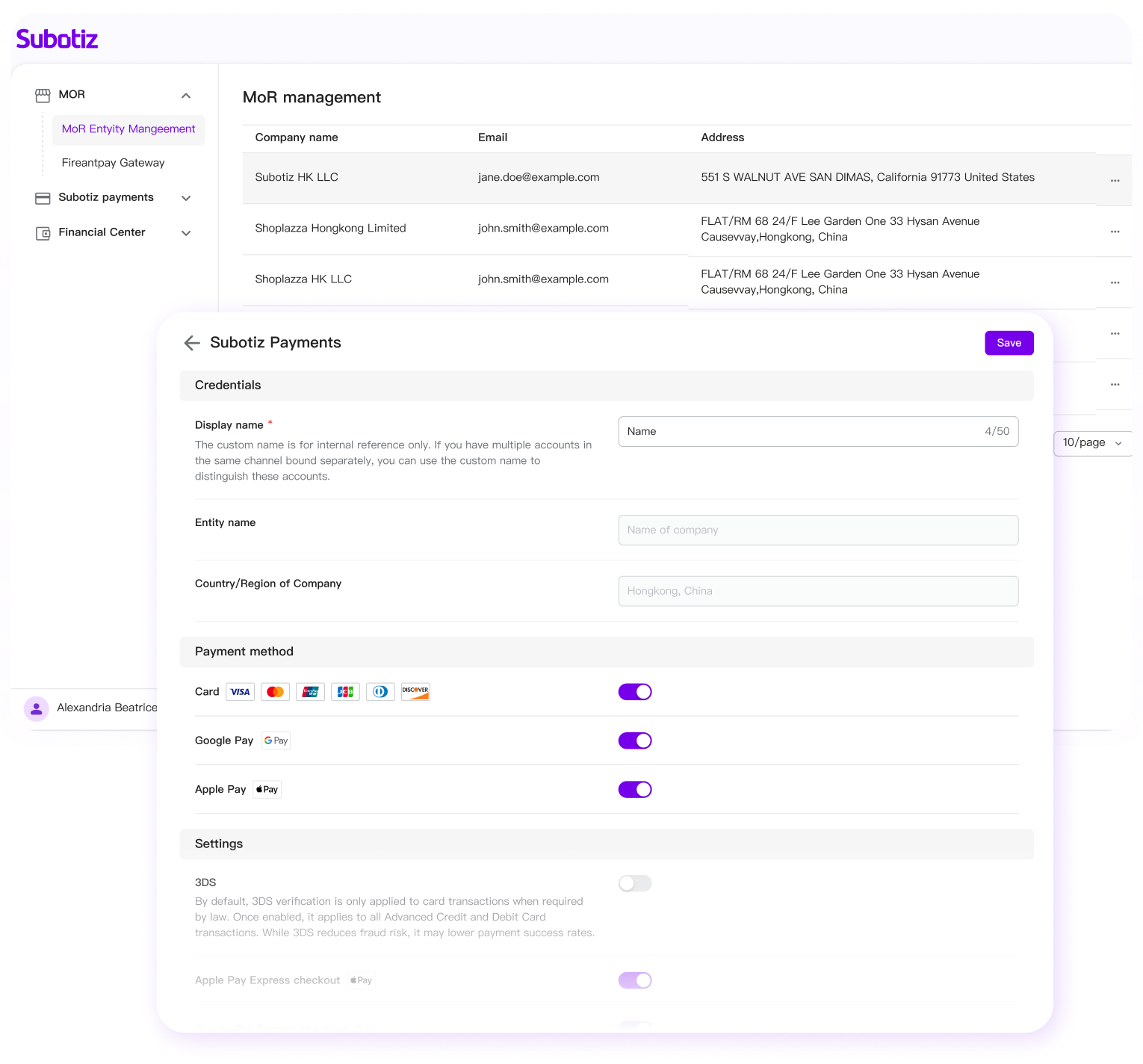This screenshot has width=1143, height=1064.
Task: Select the Shoplazza HK LLC cell
Action: (x=303, y=279)
